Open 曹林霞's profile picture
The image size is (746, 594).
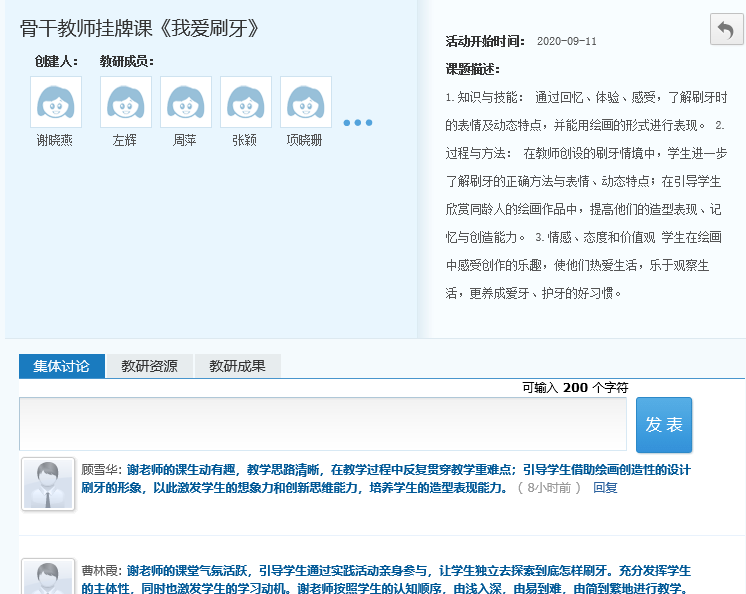tap(48, 576)
